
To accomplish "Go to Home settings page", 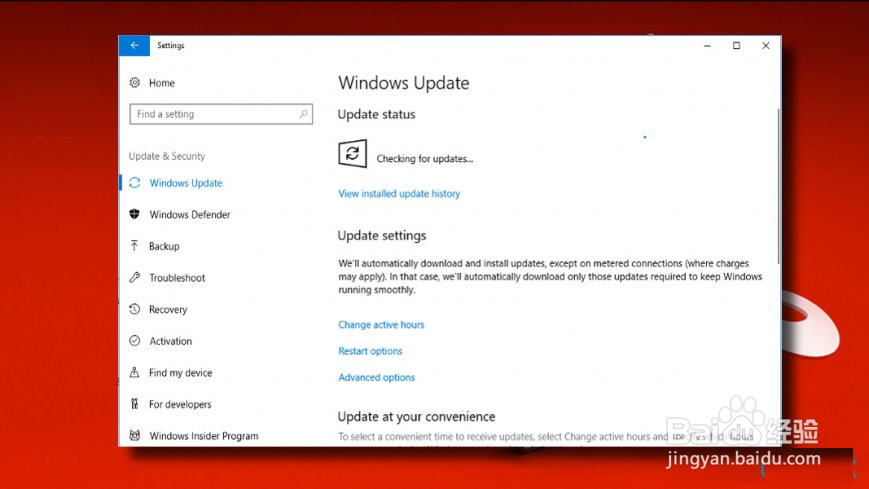I will (x=162, y=83).
